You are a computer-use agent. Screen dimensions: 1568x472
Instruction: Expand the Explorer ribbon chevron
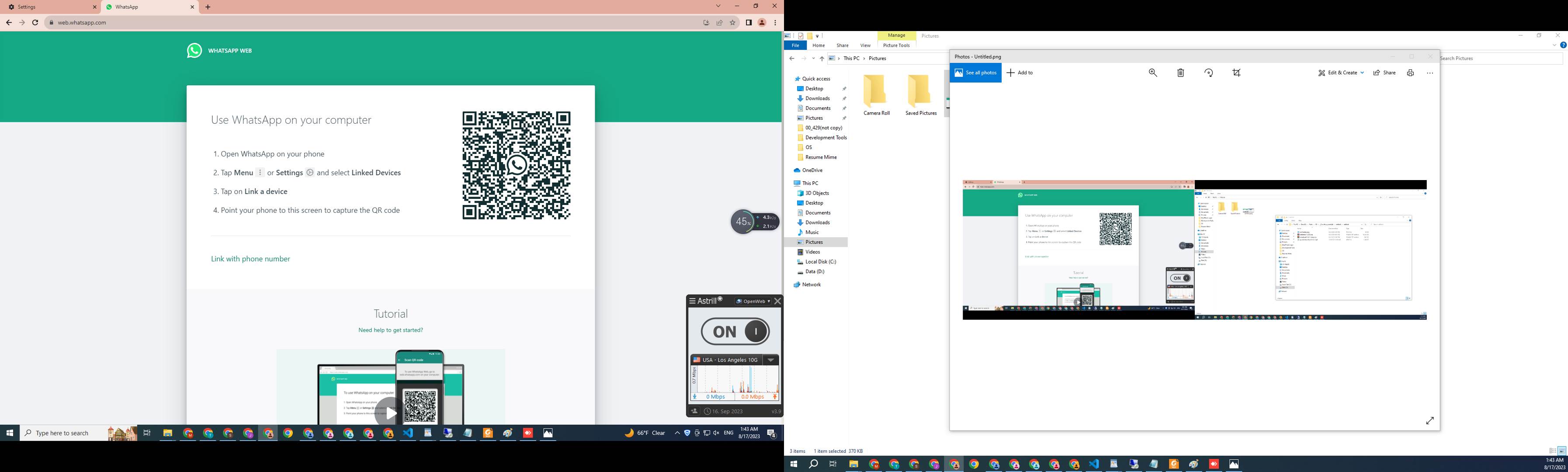tap(1554, 45)
